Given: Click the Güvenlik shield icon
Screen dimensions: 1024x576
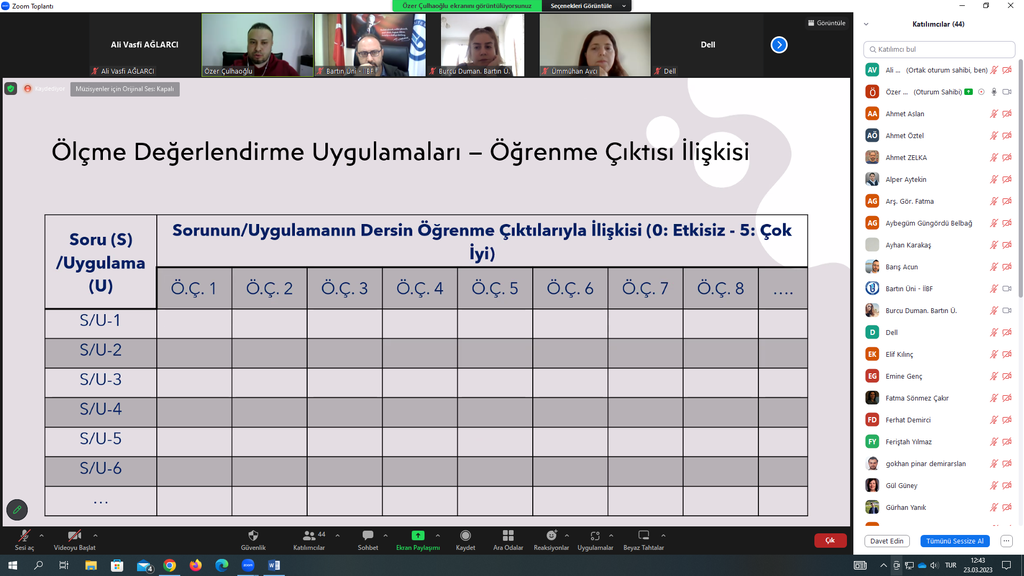Looking at the screenshot, I should click(253, 536).
